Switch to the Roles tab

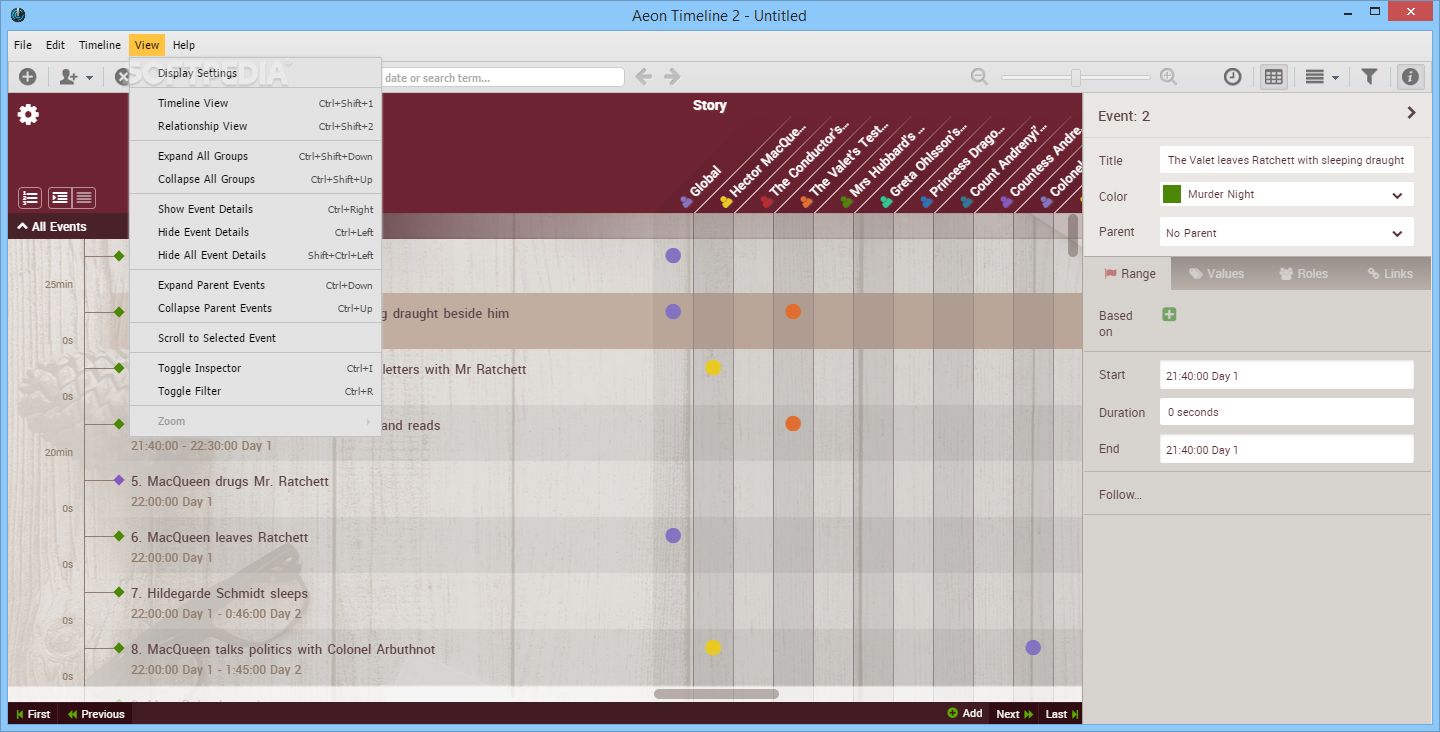[x=1303, y=273]
